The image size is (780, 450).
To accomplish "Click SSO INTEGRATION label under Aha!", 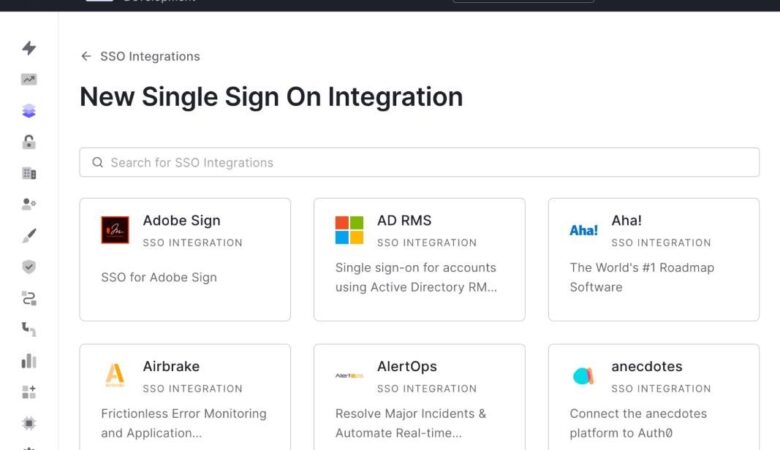I will point(661,243).
